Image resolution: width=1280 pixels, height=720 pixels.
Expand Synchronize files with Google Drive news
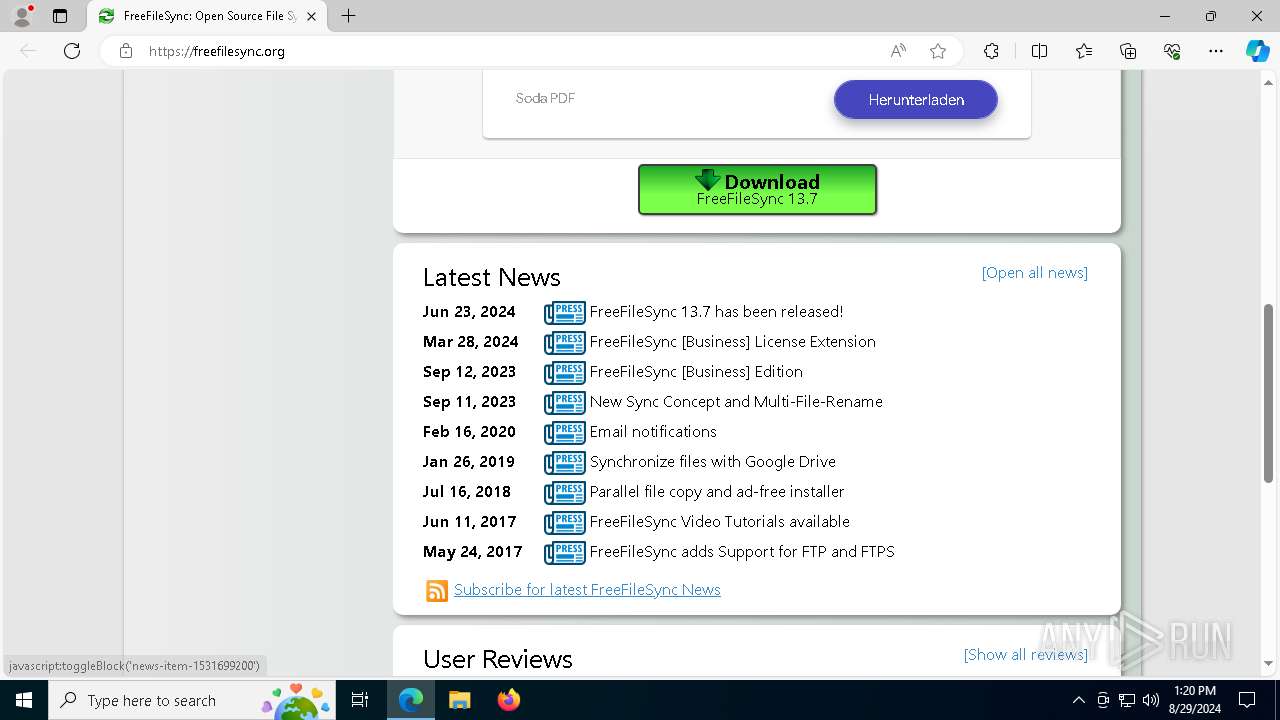712,462
